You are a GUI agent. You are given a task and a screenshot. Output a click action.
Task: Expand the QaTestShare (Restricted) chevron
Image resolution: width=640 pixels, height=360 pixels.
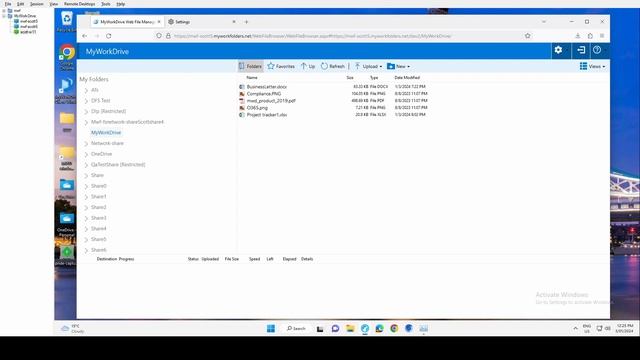click(86, 165)
